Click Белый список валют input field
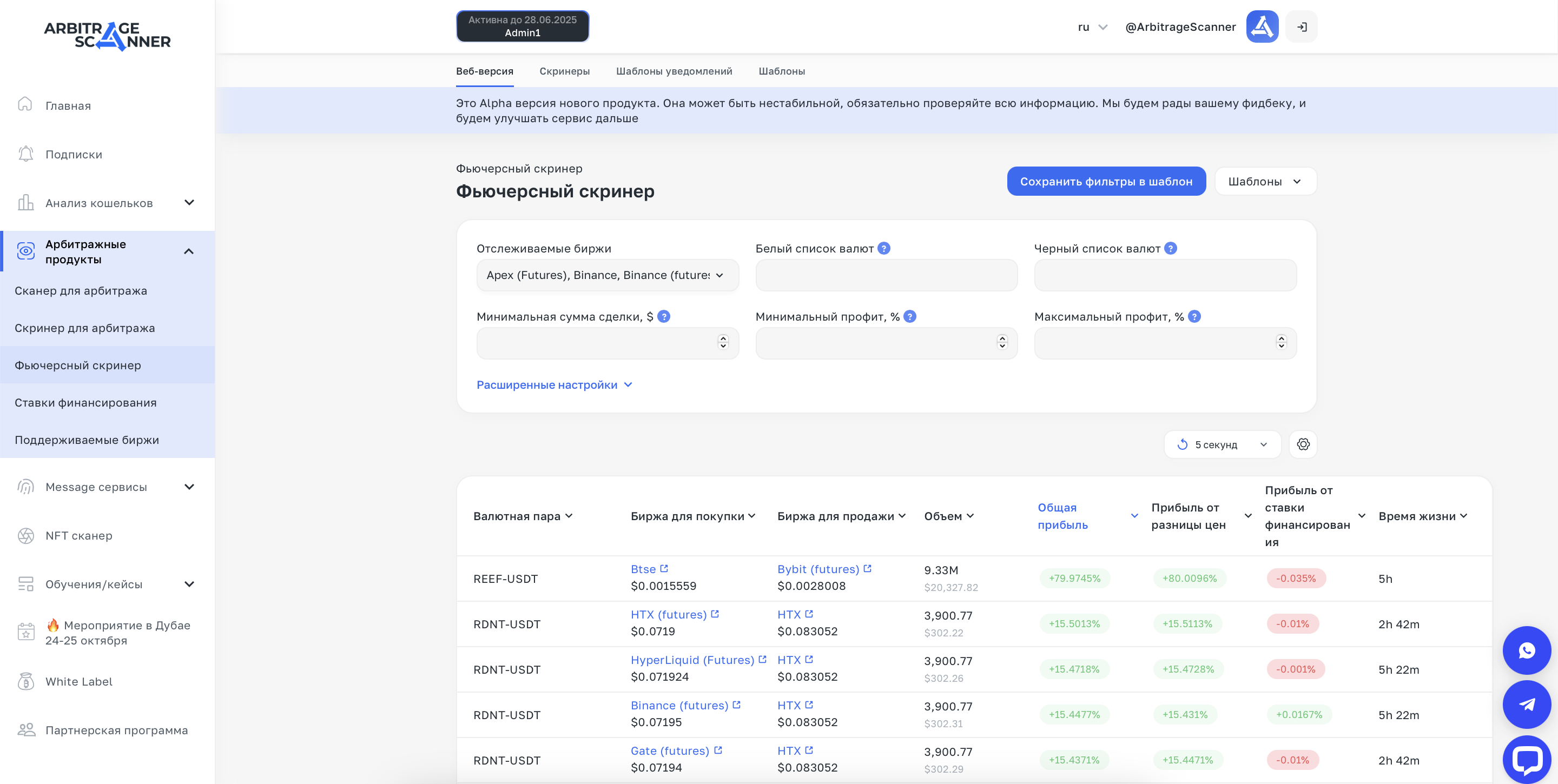1558x784 pixels. pyautogui.click(x=886, y=275)
